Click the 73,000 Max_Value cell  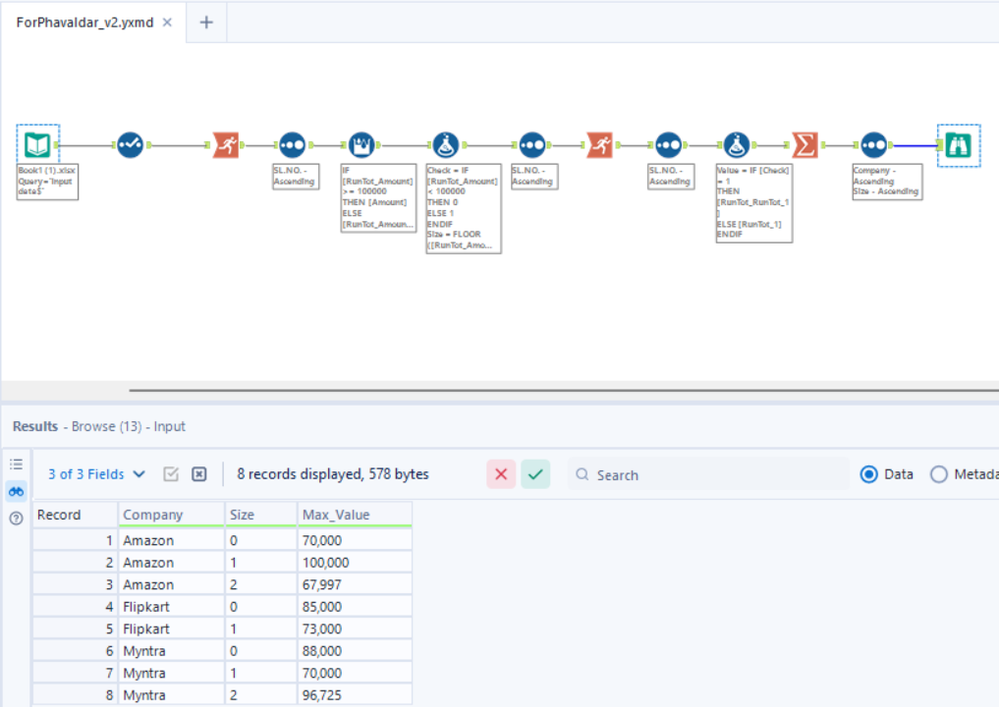[355, 629]
